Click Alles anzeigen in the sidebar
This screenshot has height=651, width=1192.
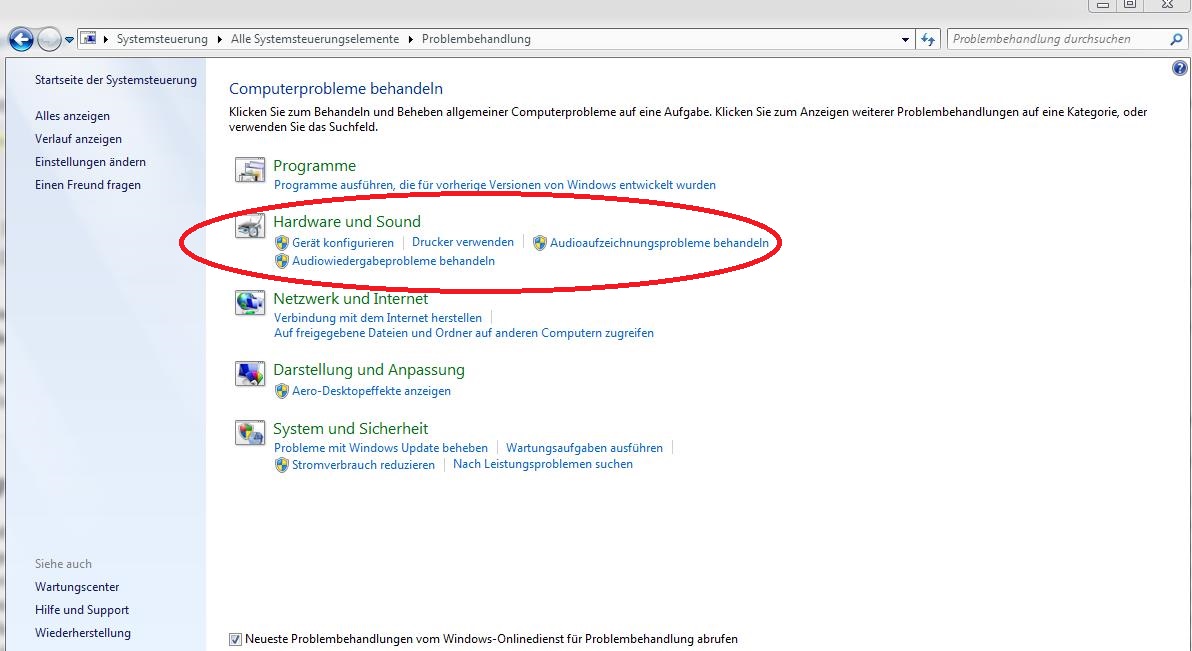click(x=72, y=116)
